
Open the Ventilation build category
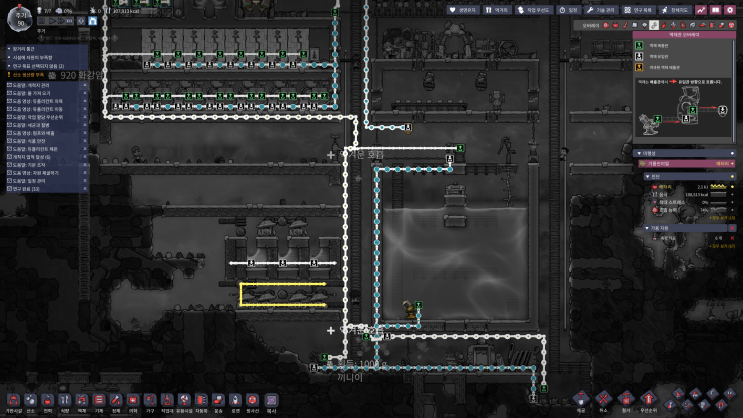coord(99,401)
